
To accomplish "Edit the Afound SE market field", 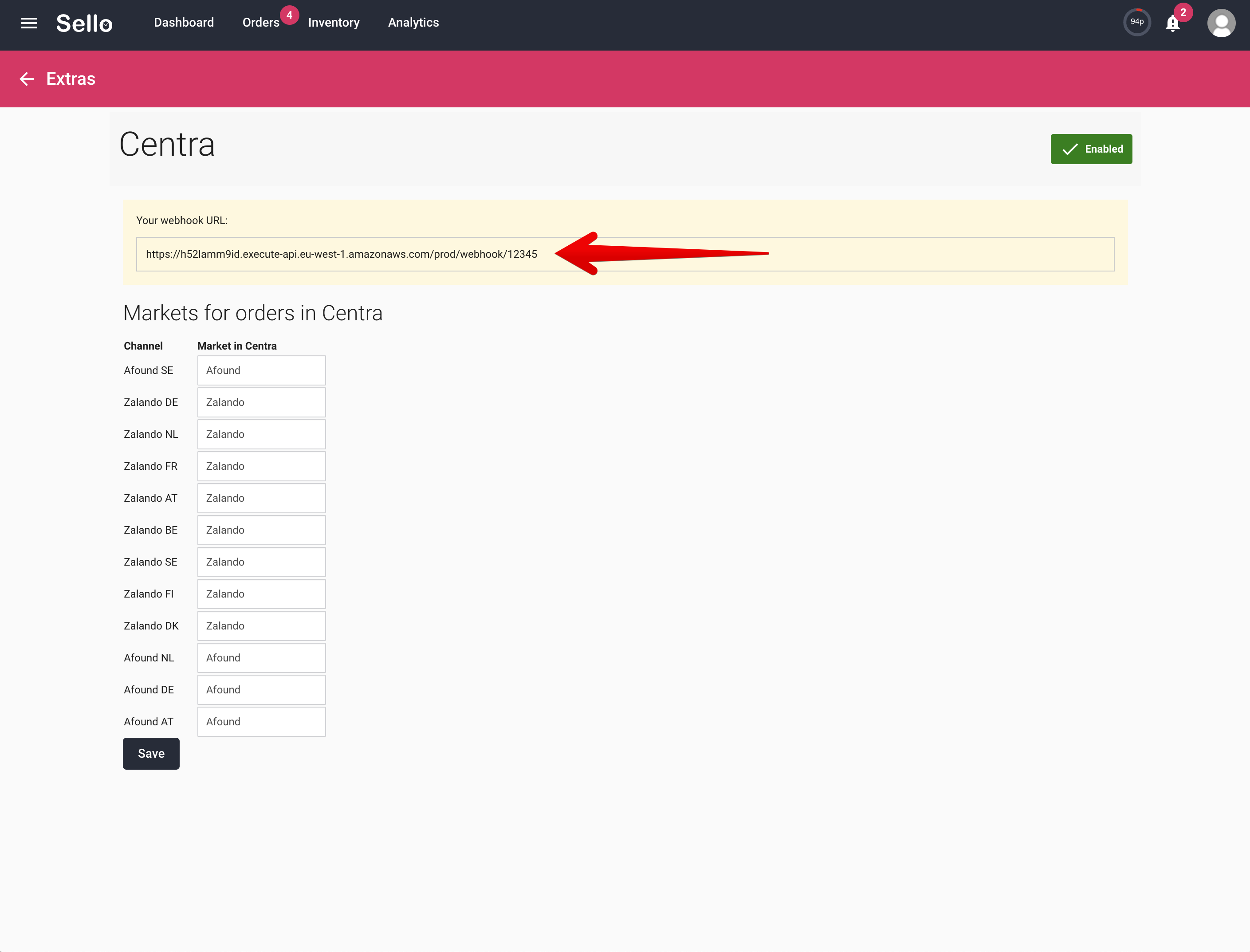I will coord(261,370).
